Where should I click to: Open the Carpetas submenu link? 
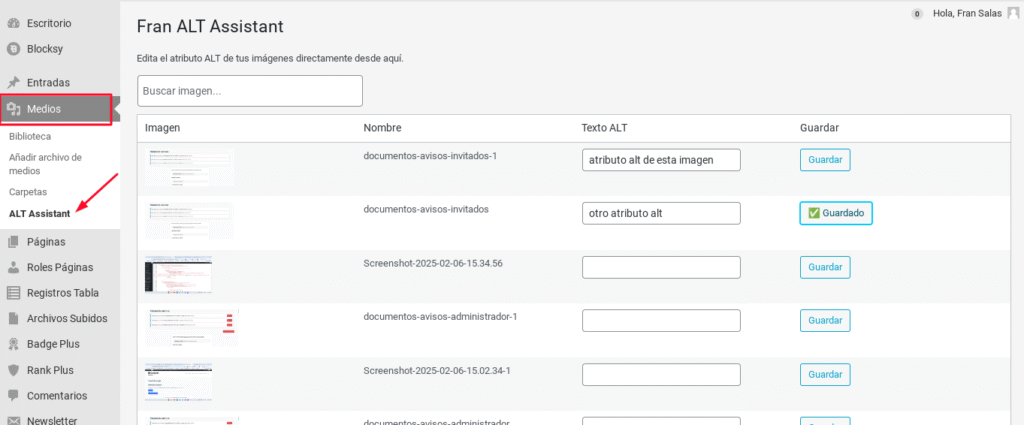[x=28, y=193]
